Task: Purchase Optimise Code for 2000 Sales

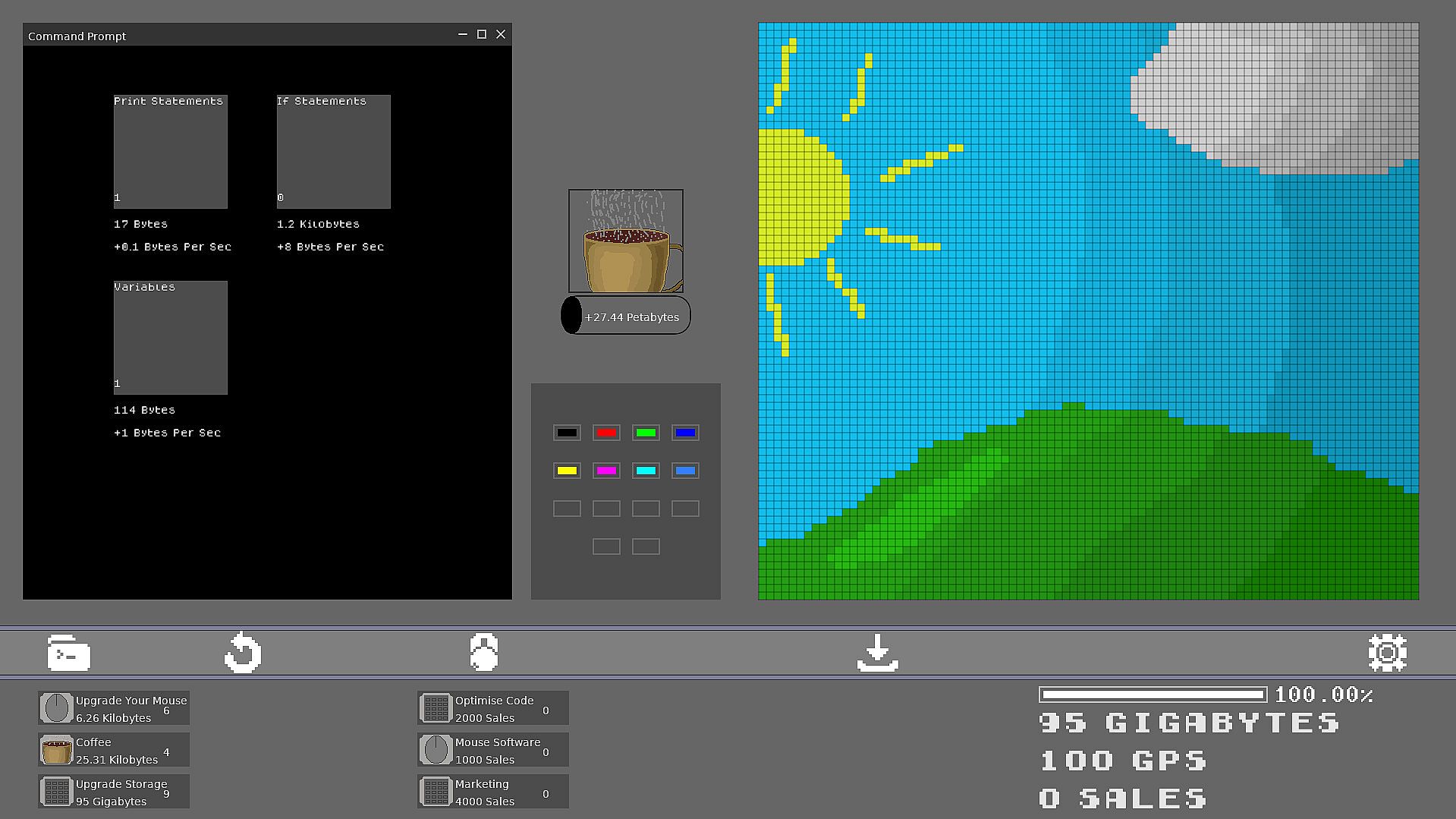Action: click(x=493, y=708)
